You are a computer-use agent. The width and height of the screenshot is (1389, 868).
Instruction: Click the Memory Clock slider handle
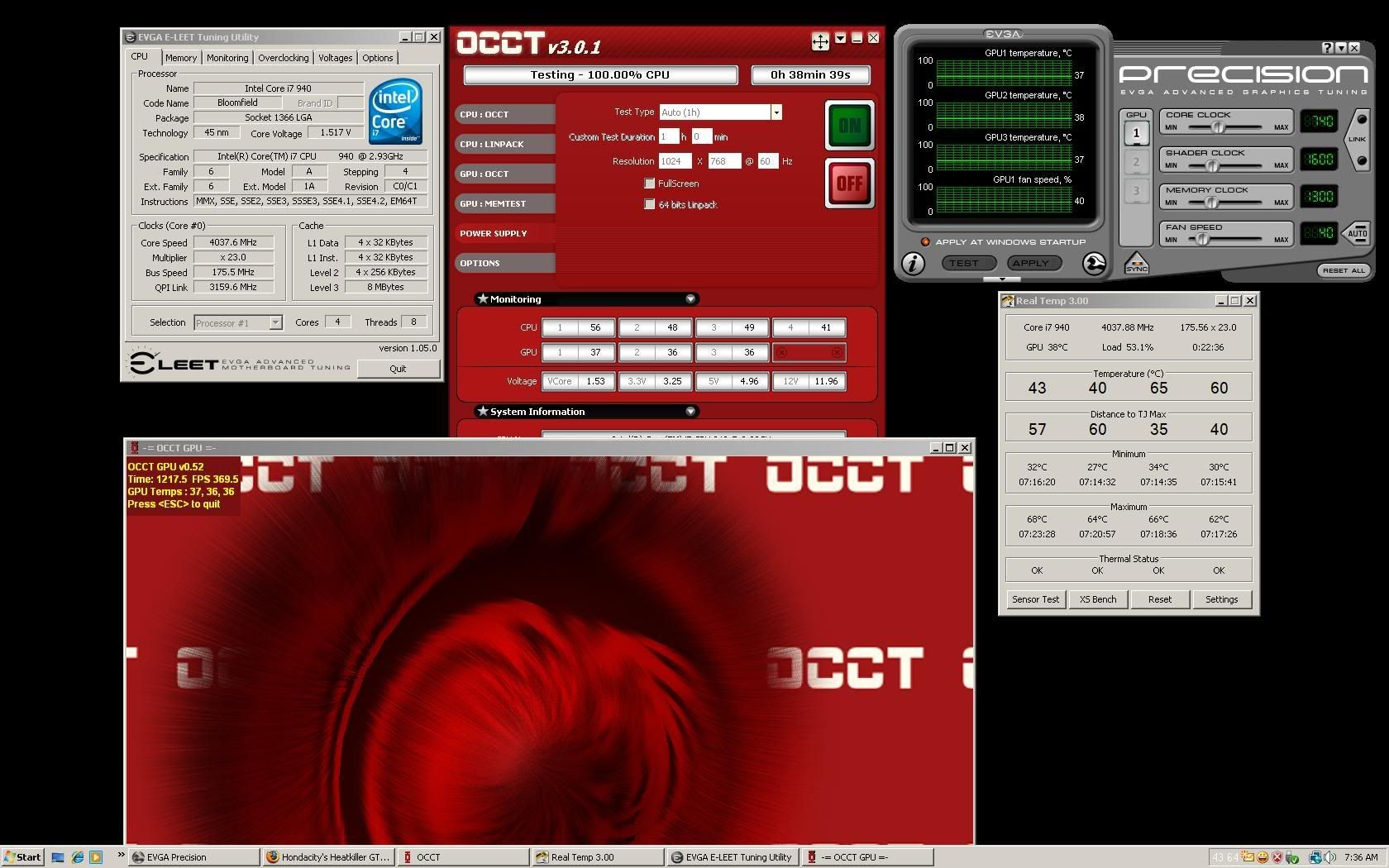1211,203
